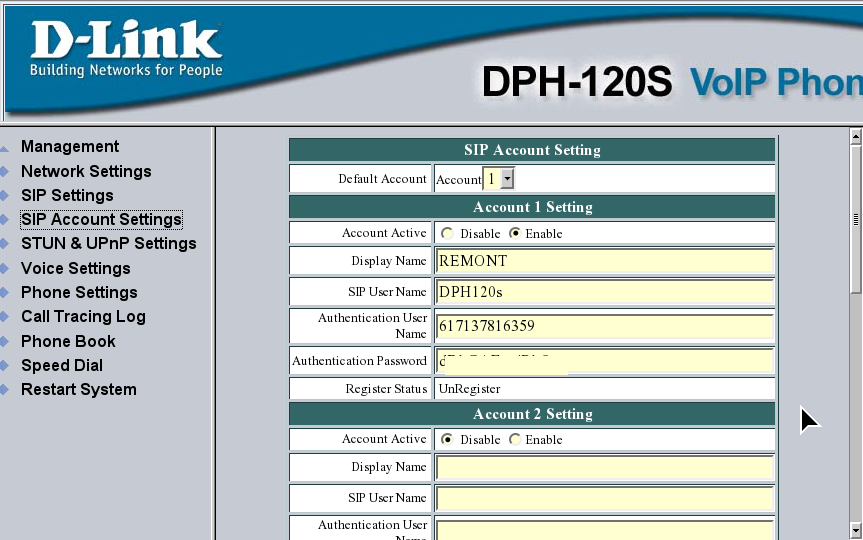This screenshot has width=863, height=540.
Task: Select Enable for Account 2 Active
Action: (x=515, y=439)
